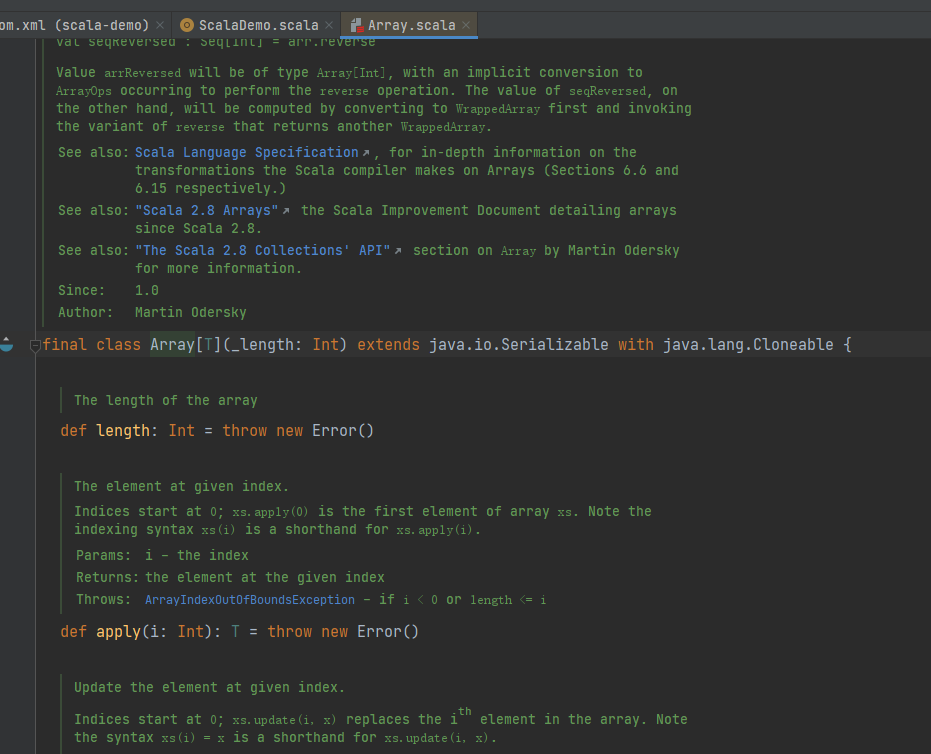Viewport: 931px width, 754px height.
Task: Click the gutter implementation marker icon
Action: click(6, 344)
